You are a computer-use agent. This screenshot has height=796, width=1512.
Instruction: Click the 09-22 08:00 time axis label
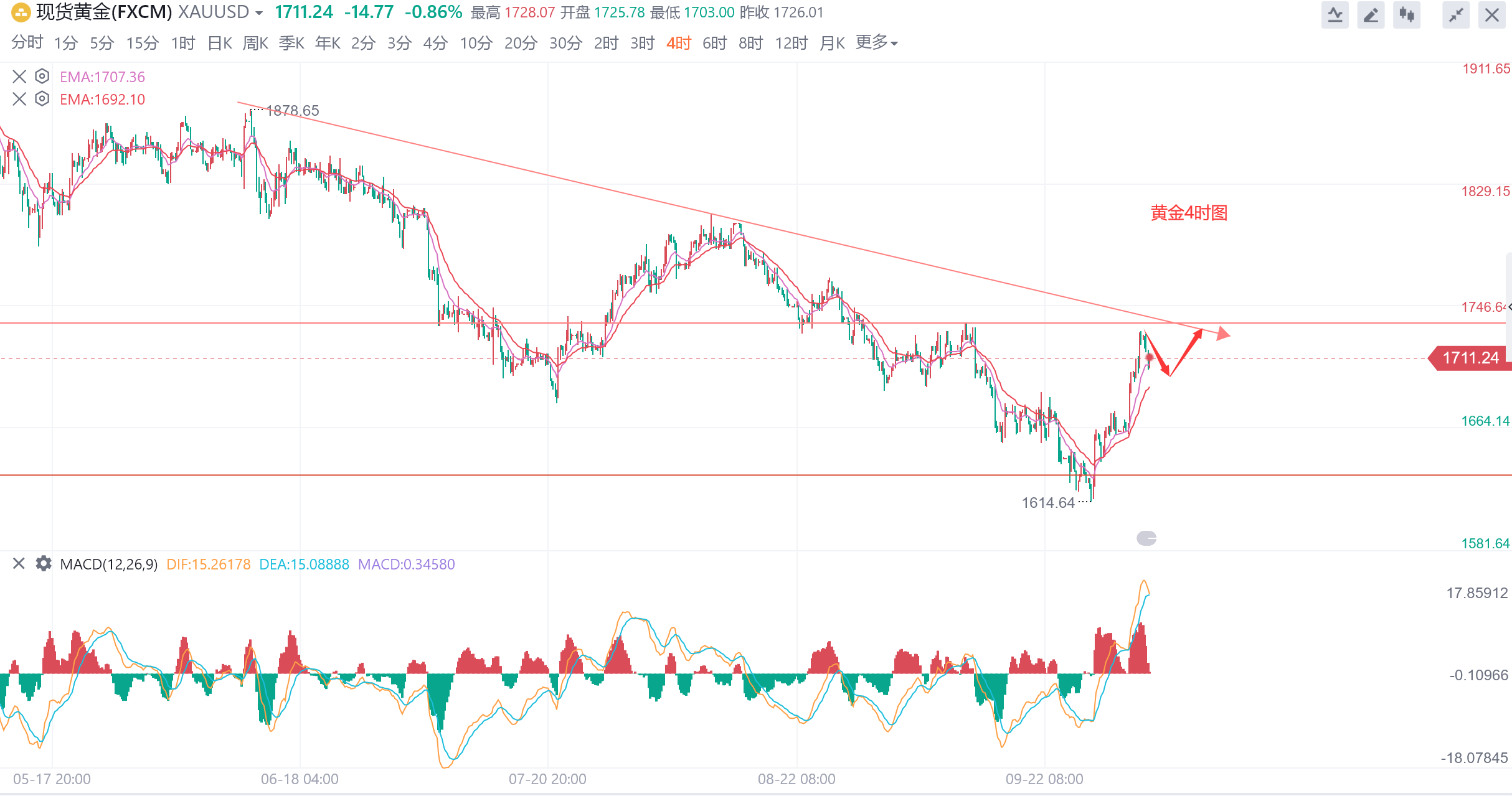pyautogui.click(x=1044, y=779)
